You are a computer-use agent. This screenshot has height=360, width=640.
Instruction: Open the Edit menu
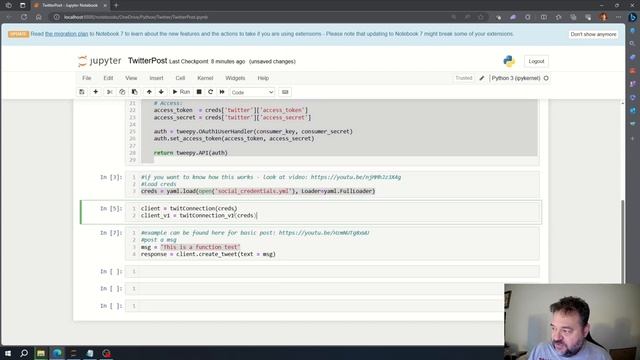click(x=108, y=78)
